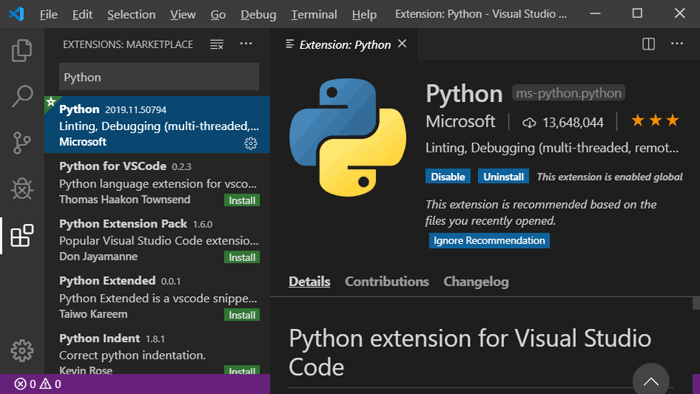Install Python for VSCode extension
The image size is (700, 394).
(242, 200)
